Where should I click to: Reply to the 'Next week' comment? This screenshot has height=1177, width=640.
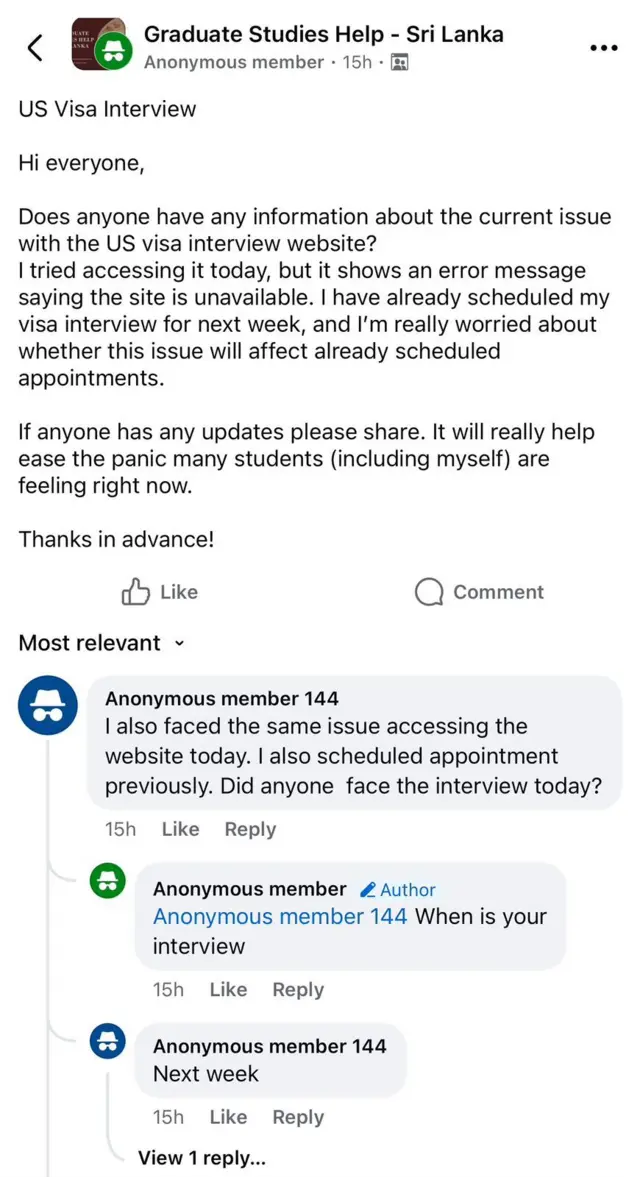click(298, 1117)
